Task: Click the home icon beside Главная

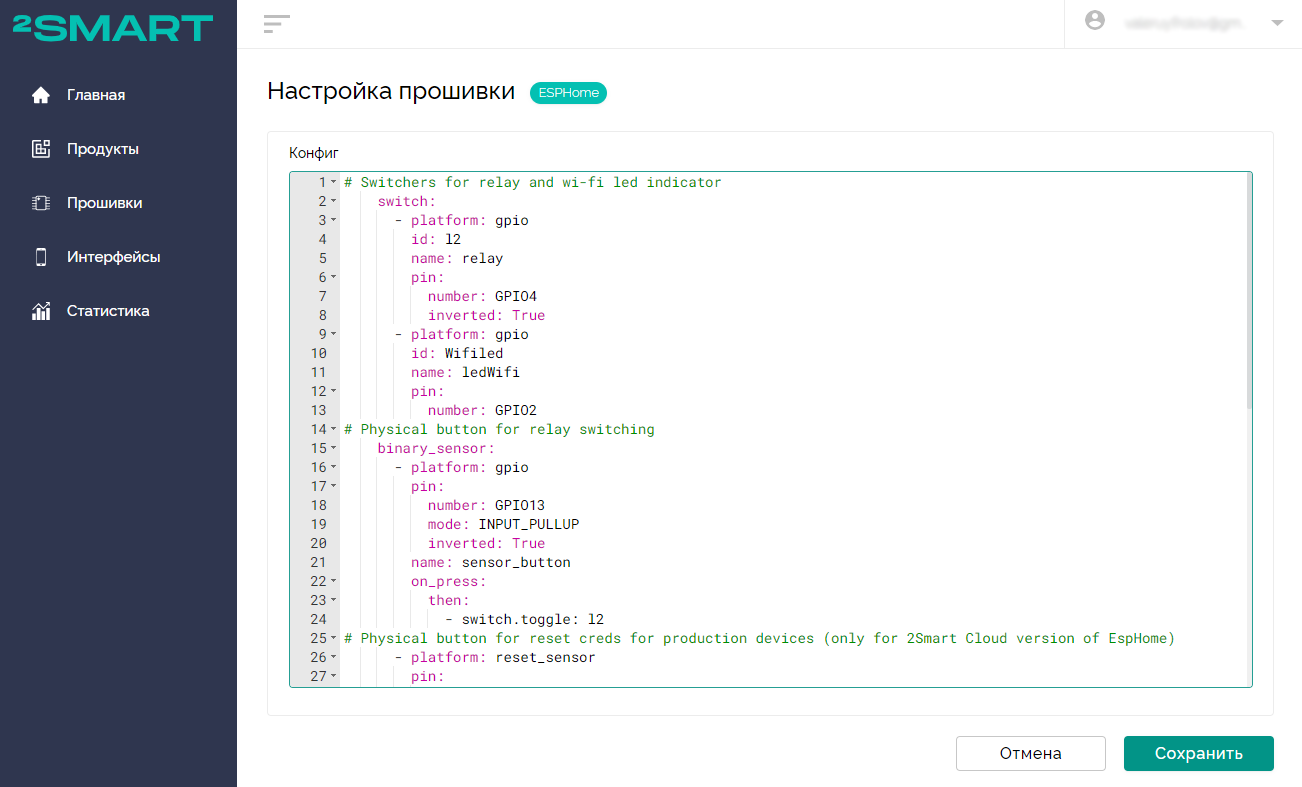Action: [41, 95]
